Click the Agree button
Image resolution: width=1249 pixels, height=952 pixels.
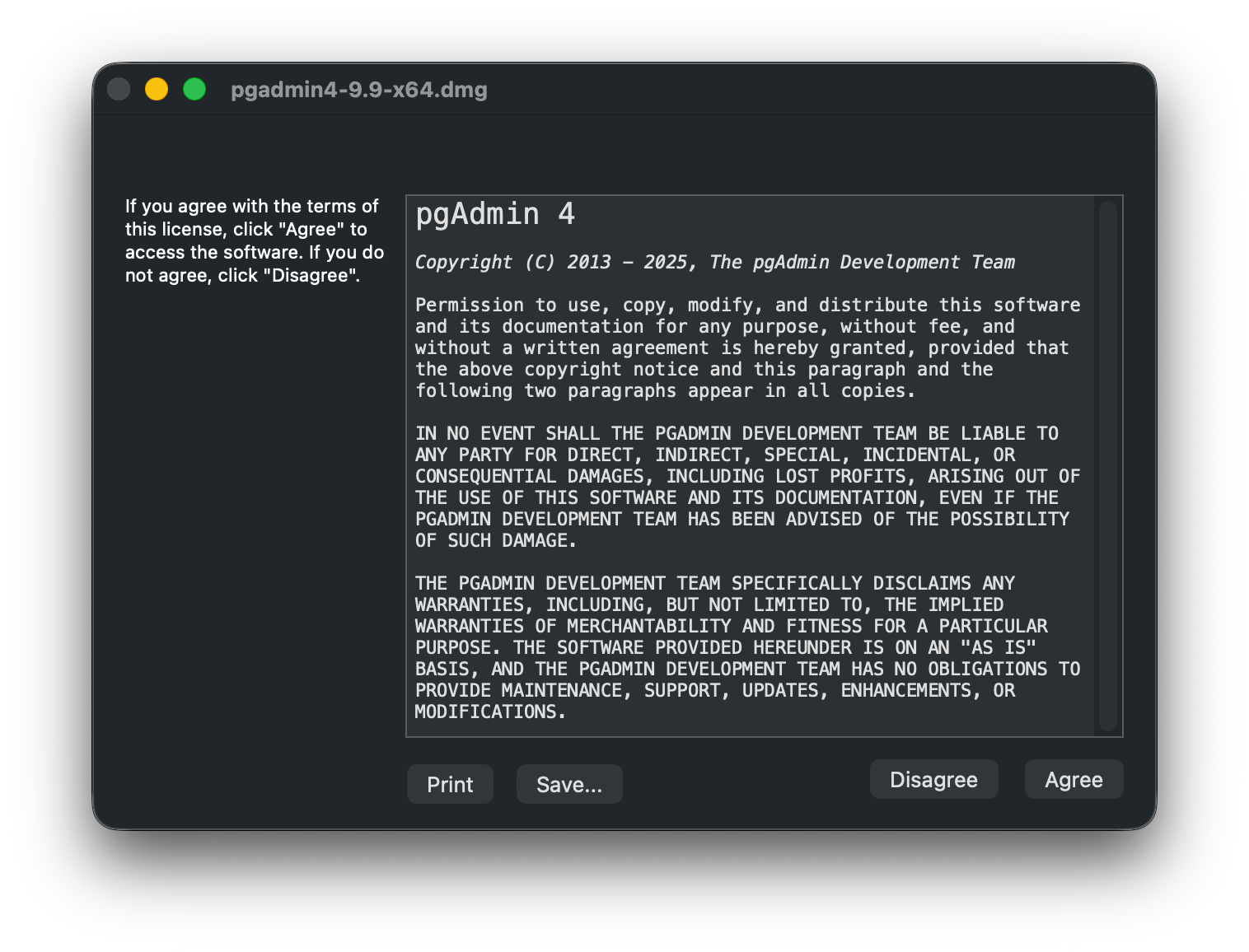point(1074,779)
